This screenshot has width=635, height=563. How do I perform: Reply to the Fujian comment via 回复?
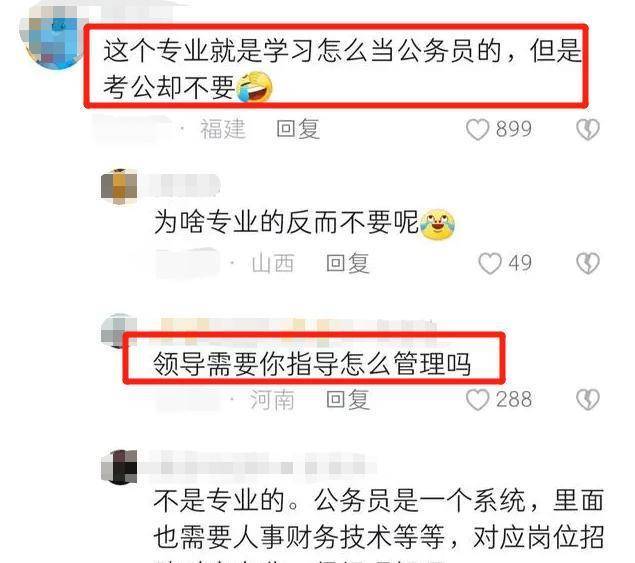298,129
